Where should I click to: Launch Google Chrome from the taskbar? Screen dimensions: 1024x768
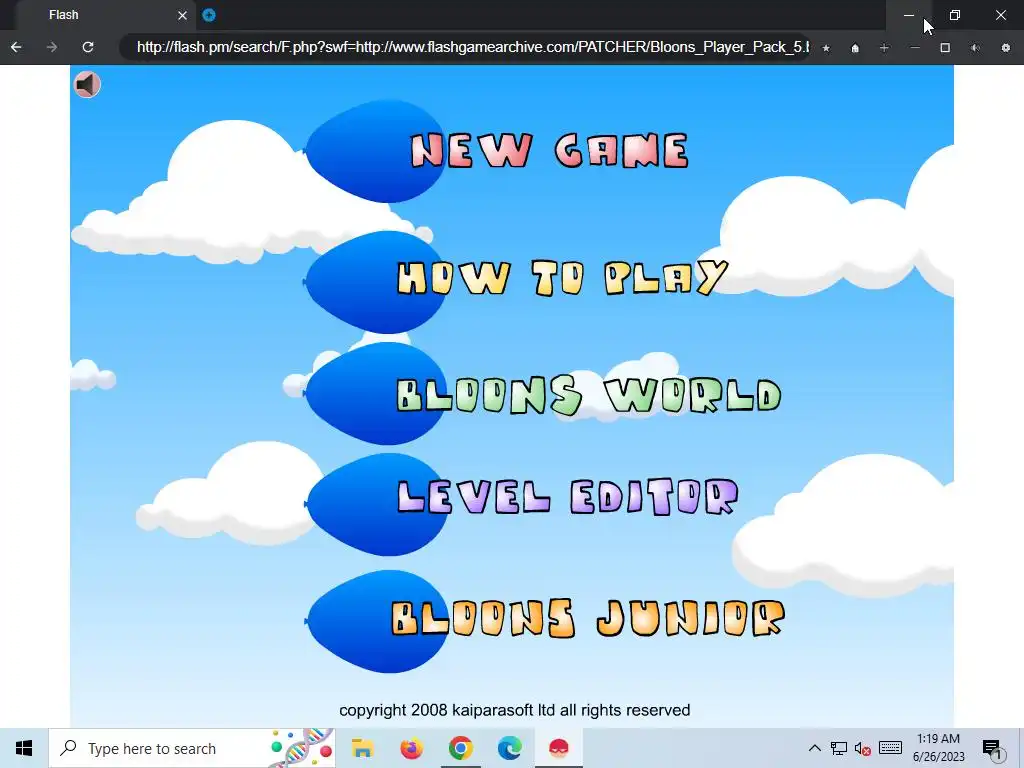coord(460,748)
